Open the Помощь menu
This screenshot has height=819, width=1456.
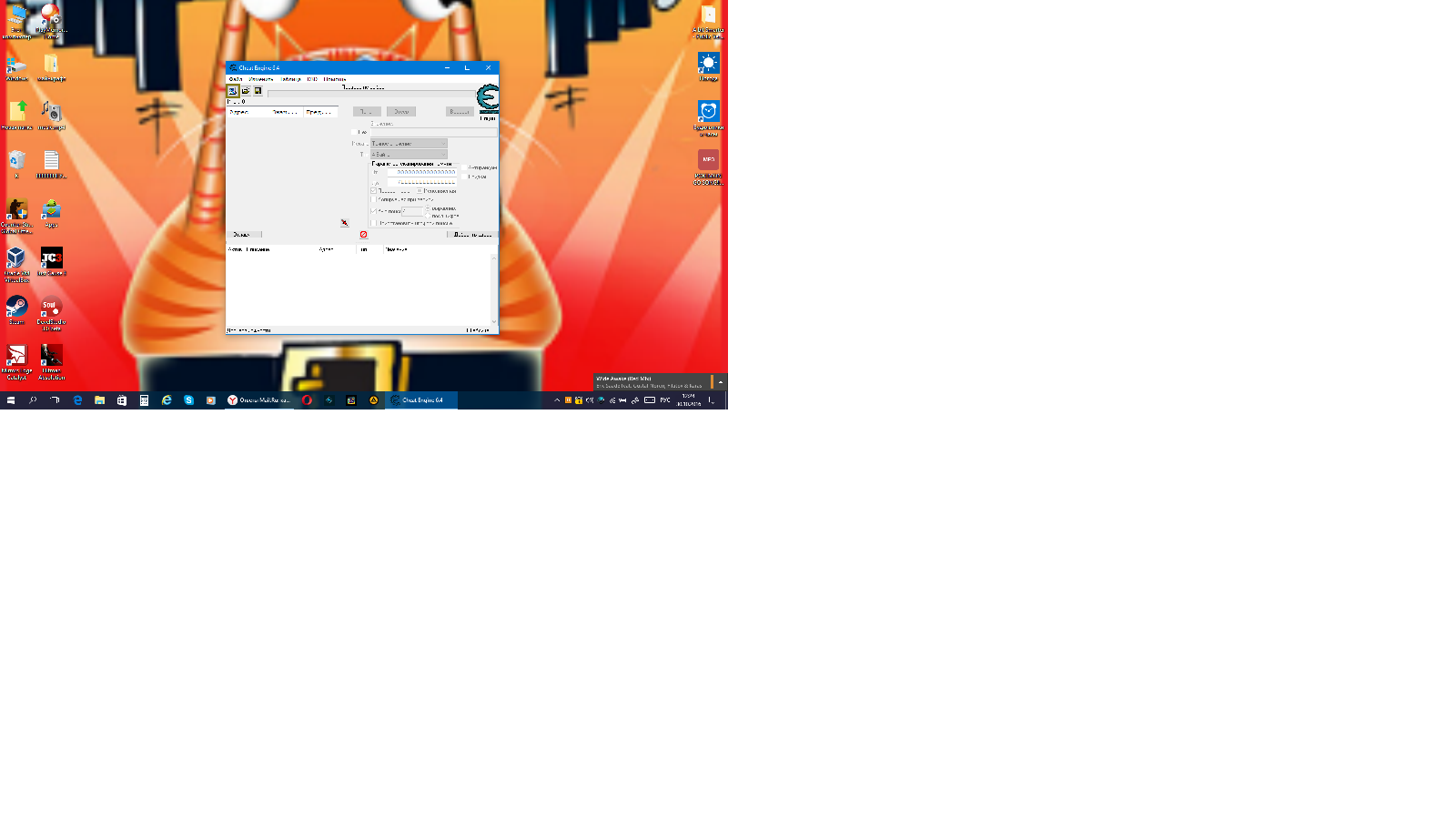click(x=335, y=79)
